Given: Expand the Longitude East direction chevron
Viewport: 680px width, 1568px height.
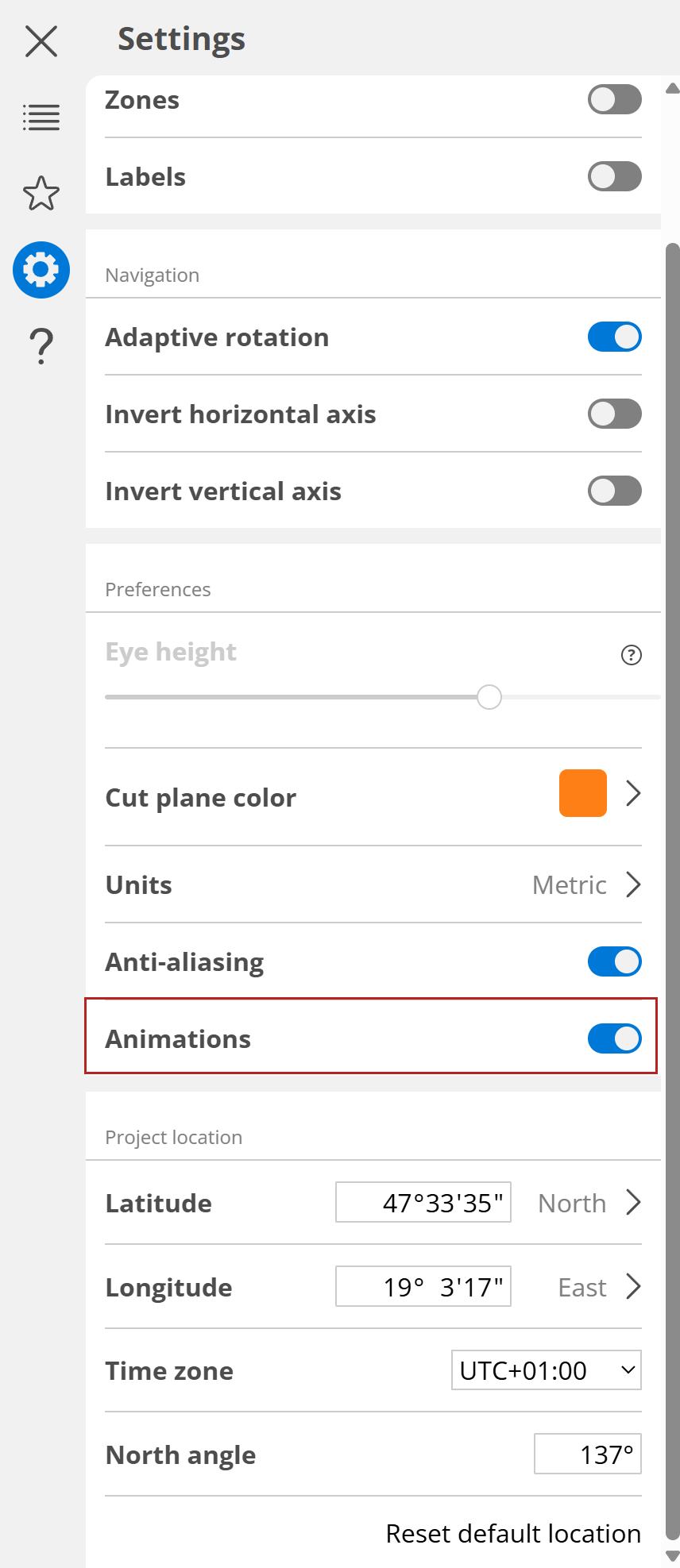Looking at the screenshot, I should click(633, 1287).
